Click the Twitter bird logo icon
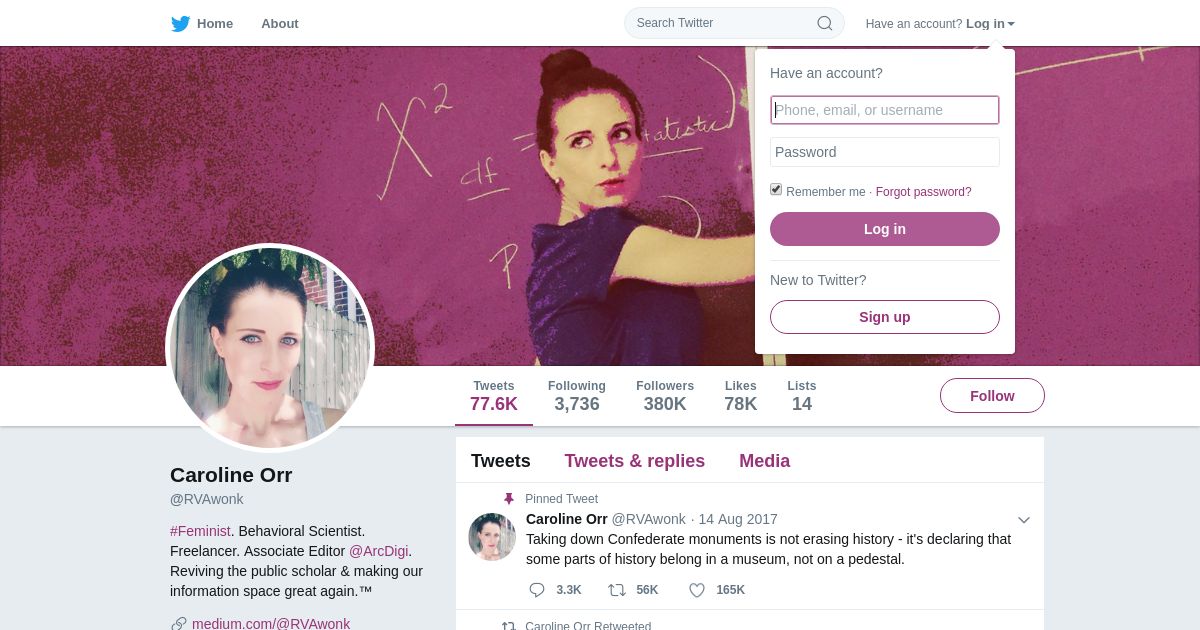 click(180, 24)
